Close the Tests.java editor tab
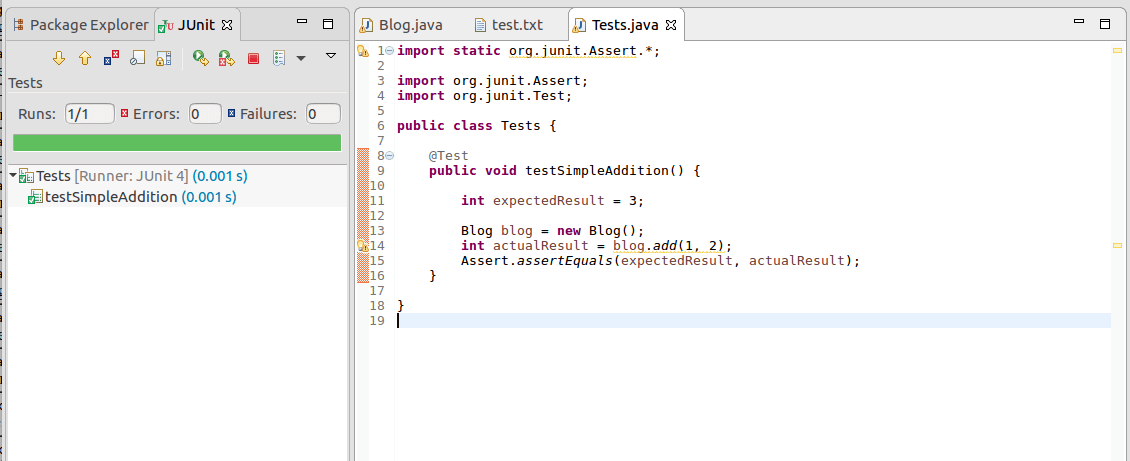This screenshot has height=461, width=1130. pyautogui.click(x=670, y=25)
